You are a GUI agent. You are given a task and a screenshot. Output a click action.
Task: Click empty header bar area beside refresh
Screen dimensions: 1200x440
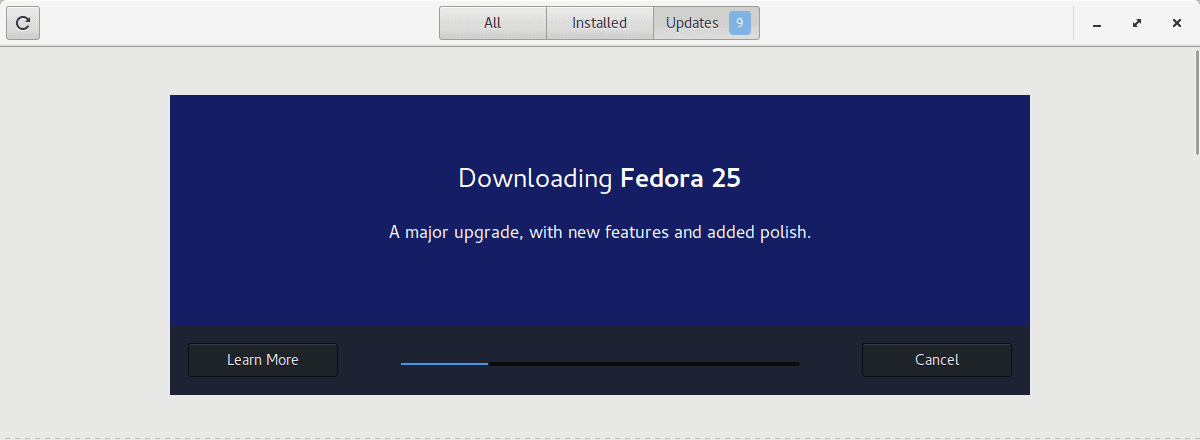[240, 23]
